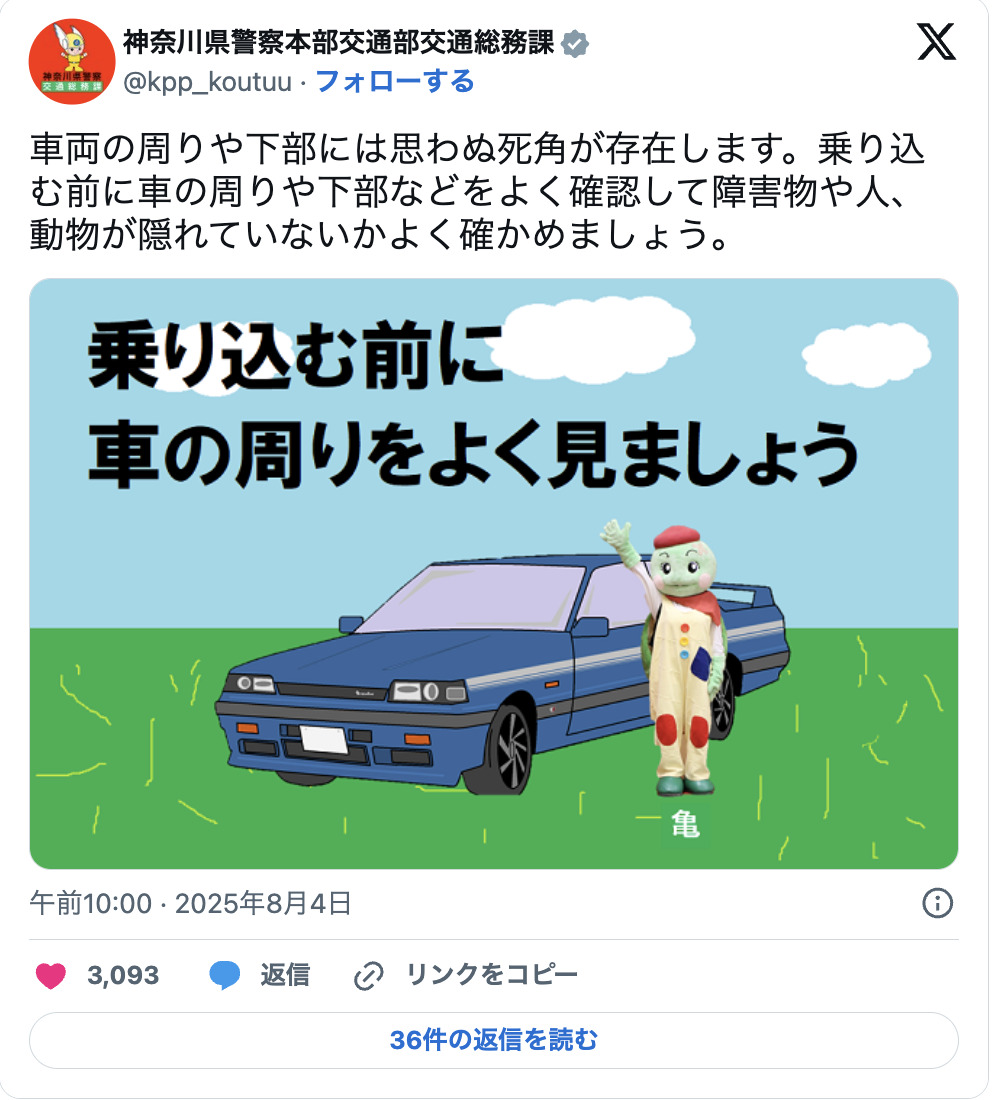This screenshot has height=1100, width=996.
Task: Click the chain link copy icon
Action: coord(368,976)
